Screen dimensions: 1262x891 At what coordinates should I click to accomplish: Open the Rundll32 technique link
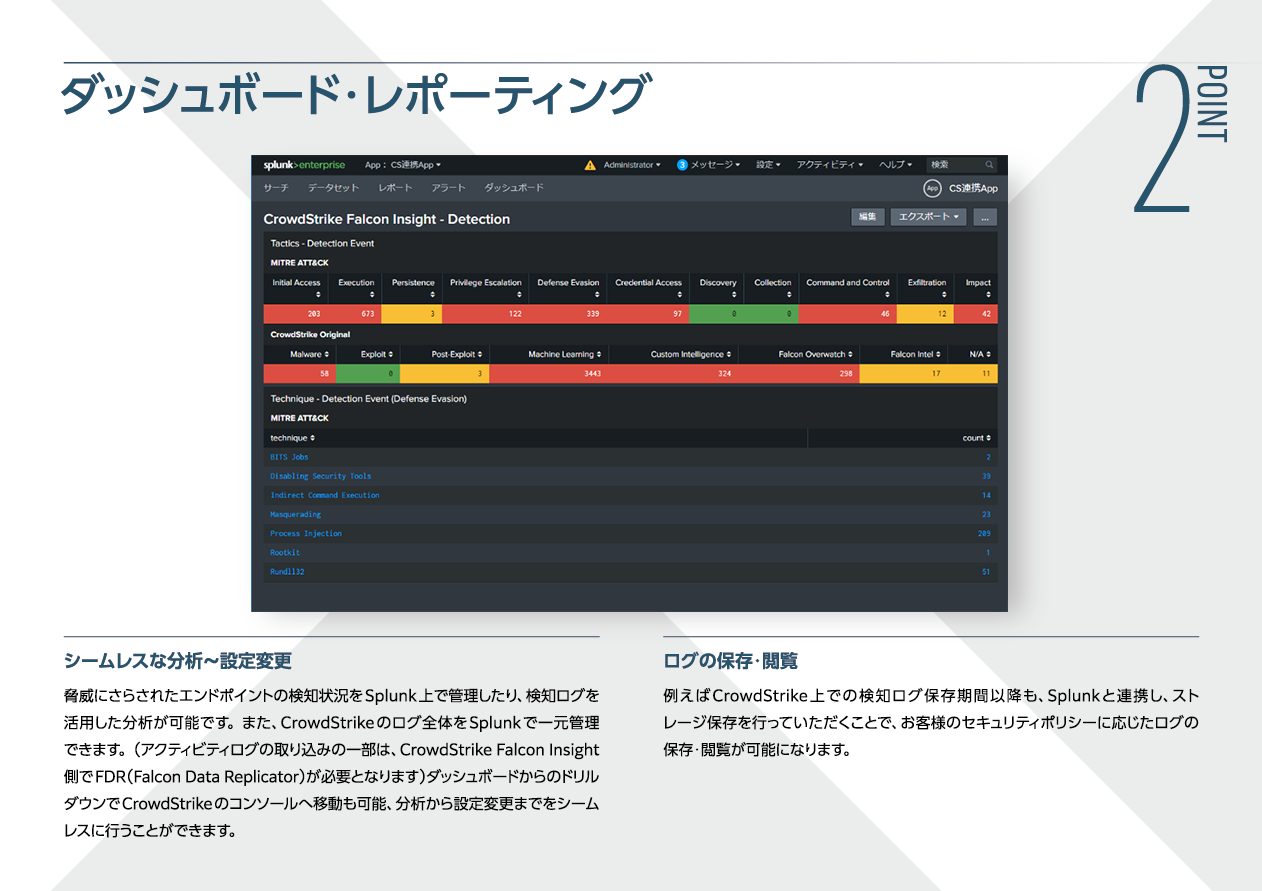point(287,572)
